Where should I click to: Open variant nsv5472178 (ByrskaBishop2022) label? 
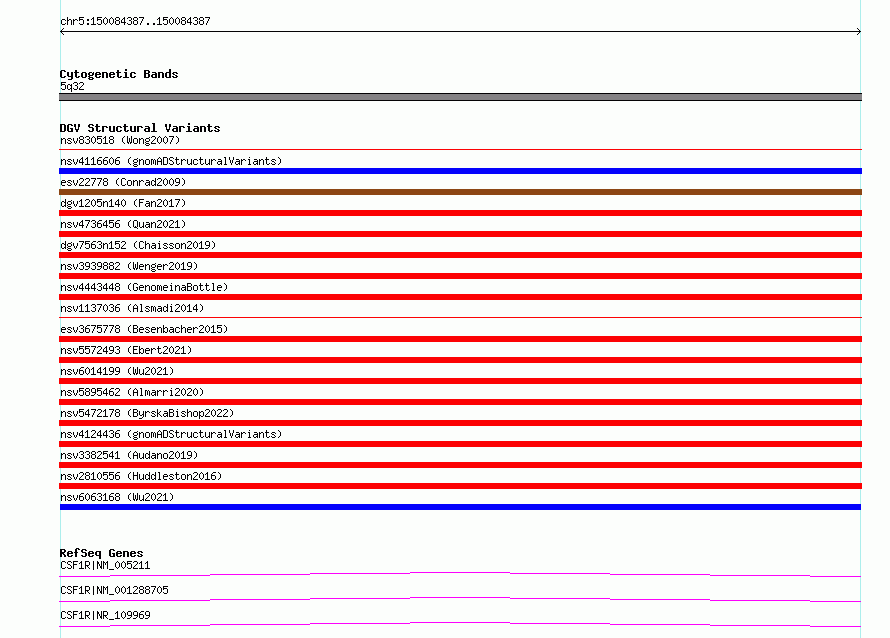click(147, 413)
